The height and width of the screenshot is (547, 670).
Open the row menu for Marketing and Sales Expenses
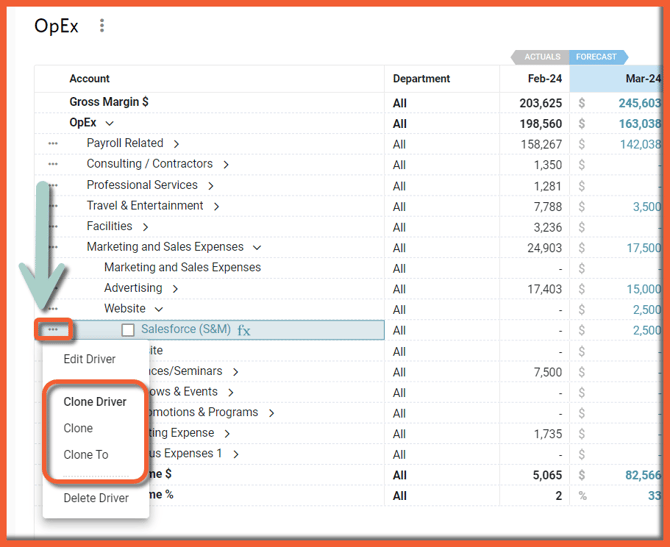[53, 248]
